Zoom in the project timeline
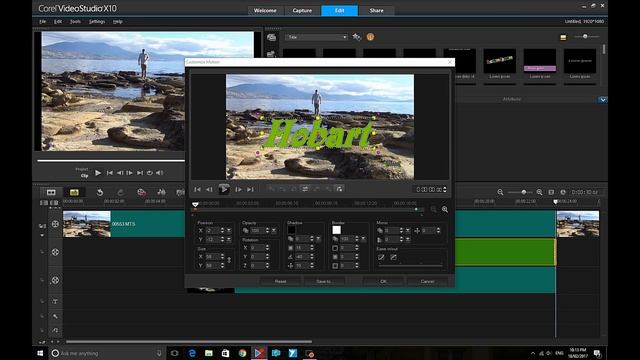The height and width of the screenshot is (360, 640). point(539,192)
